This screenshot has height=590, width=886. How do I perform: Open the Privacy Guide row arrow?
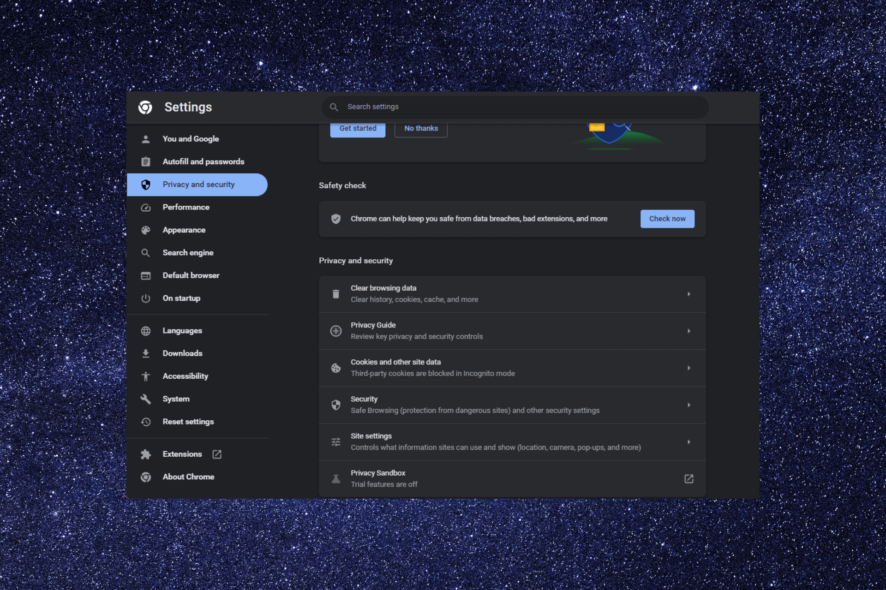click(689, 331)
